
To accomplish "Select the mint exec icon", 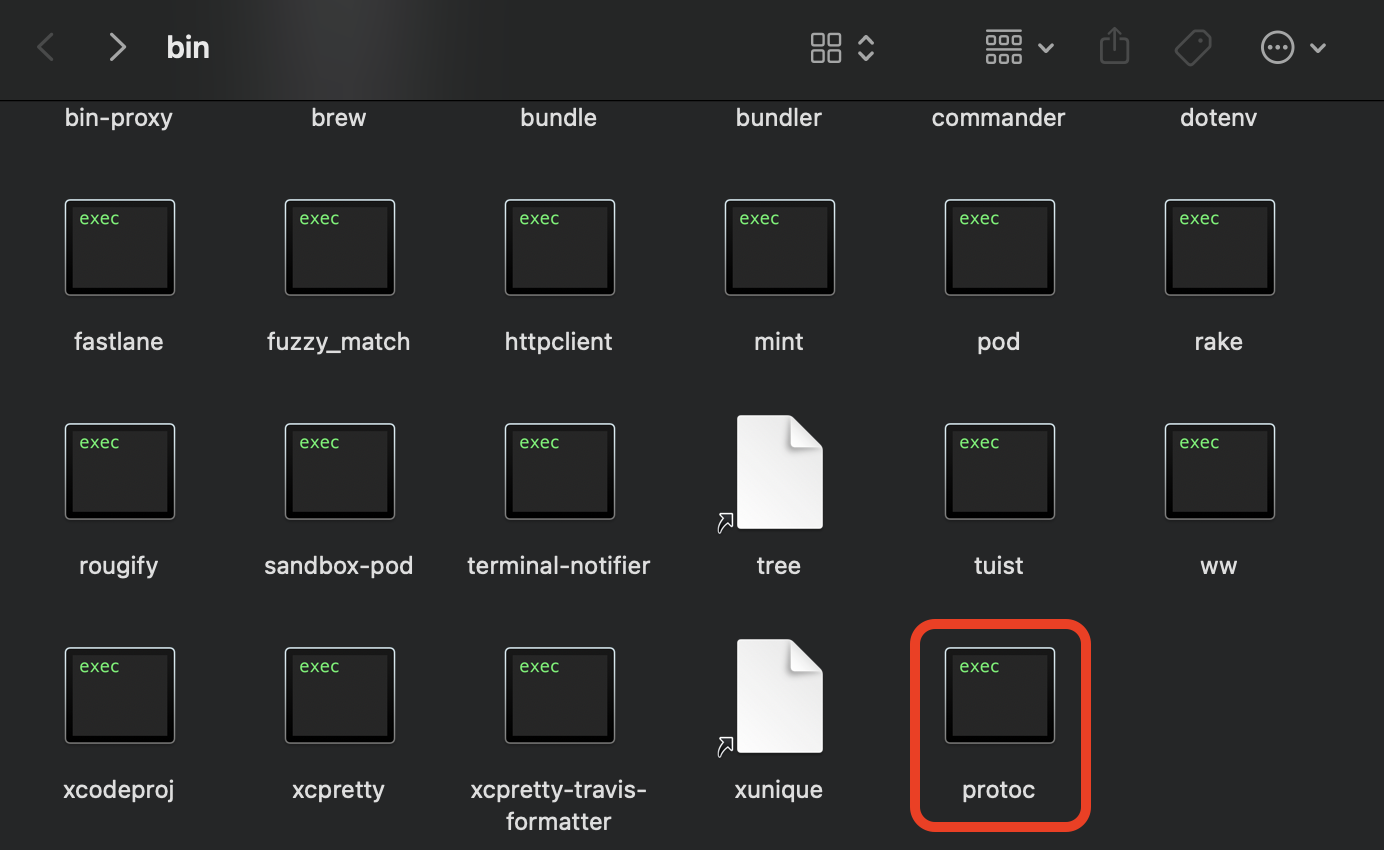I will click(x=780, y=247).
